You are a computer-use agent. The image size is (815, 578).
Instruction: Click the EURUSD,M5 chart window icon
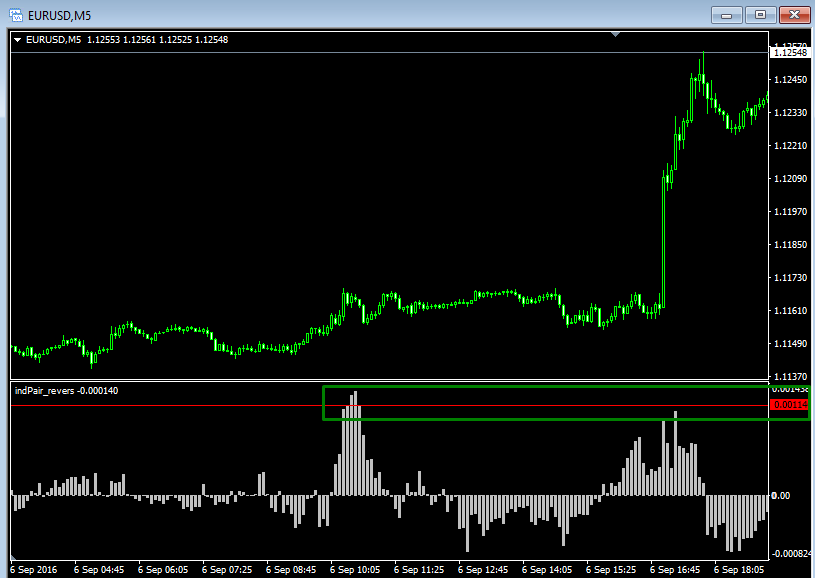pyautogui.click(x=16, y=15)
